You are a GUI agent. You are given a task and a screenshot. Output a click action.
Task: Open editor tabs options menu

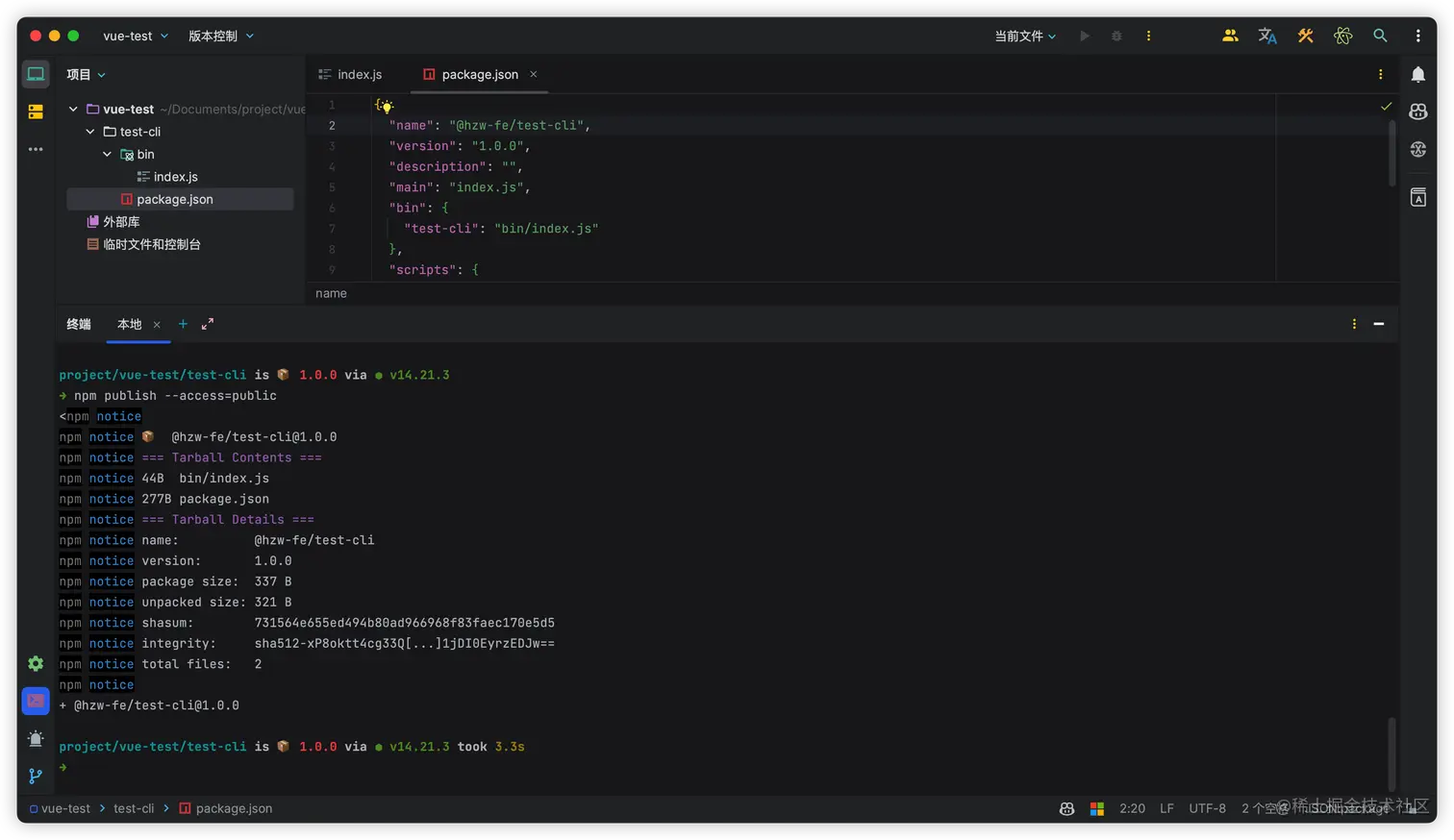pyautogui.click(x=1380, y=74)
